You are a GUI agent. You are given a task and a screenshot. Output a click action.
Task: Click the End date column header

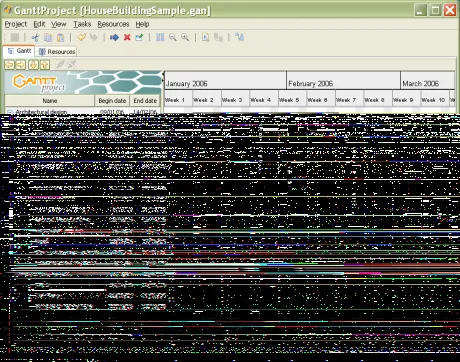[145, 100]
